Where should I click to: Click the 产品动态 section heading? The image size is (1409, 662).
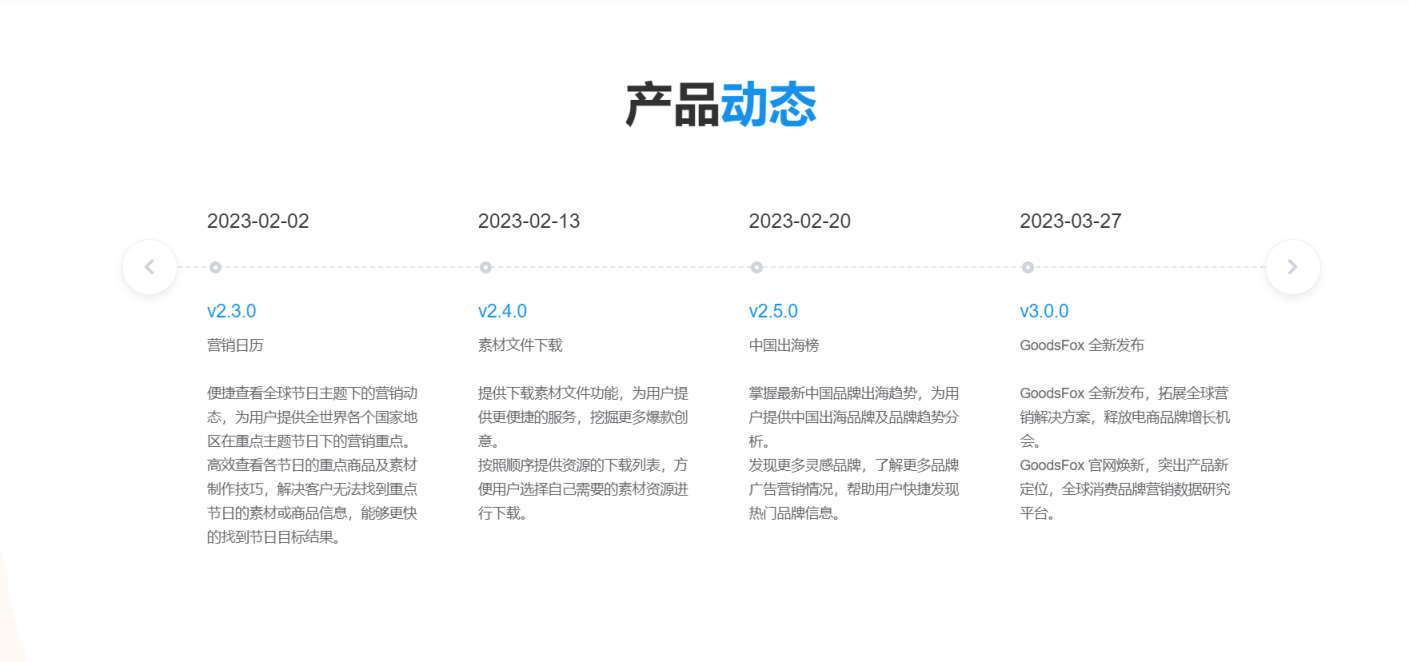pyautogui.click(x=721, y=104)
